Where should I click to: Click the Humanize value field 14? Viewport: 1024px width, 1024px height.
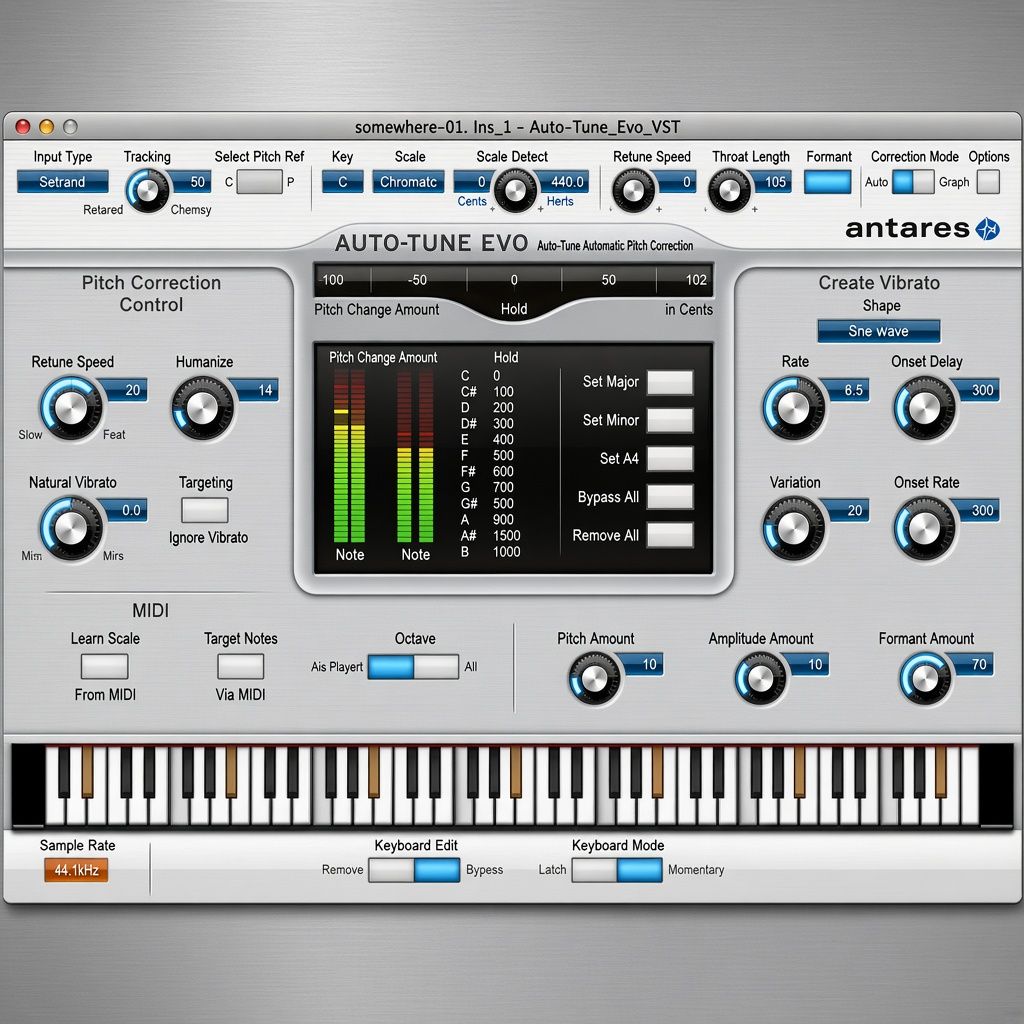point(257,390)
